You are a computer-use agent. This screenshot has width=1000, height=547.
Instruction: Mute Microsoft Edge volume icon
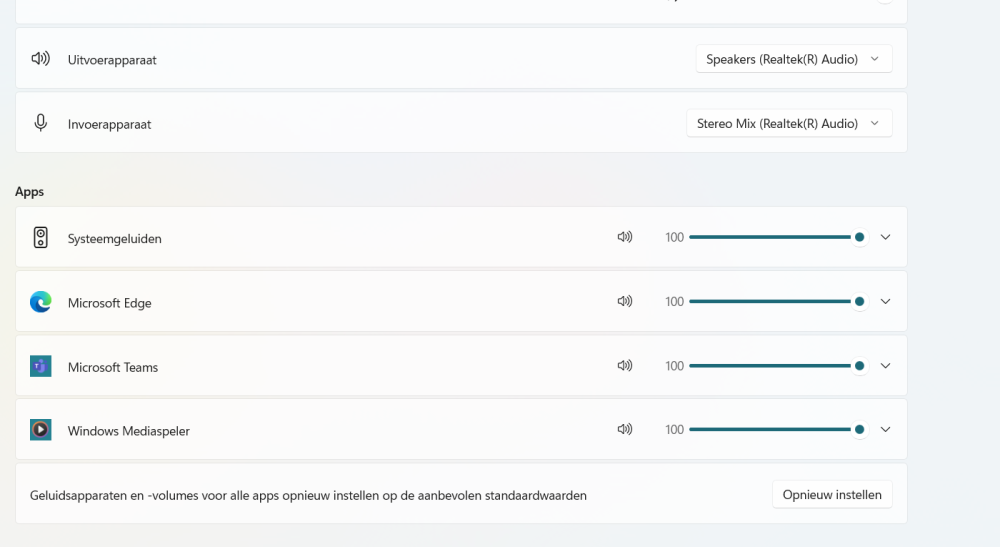click(x=625, y=301)
